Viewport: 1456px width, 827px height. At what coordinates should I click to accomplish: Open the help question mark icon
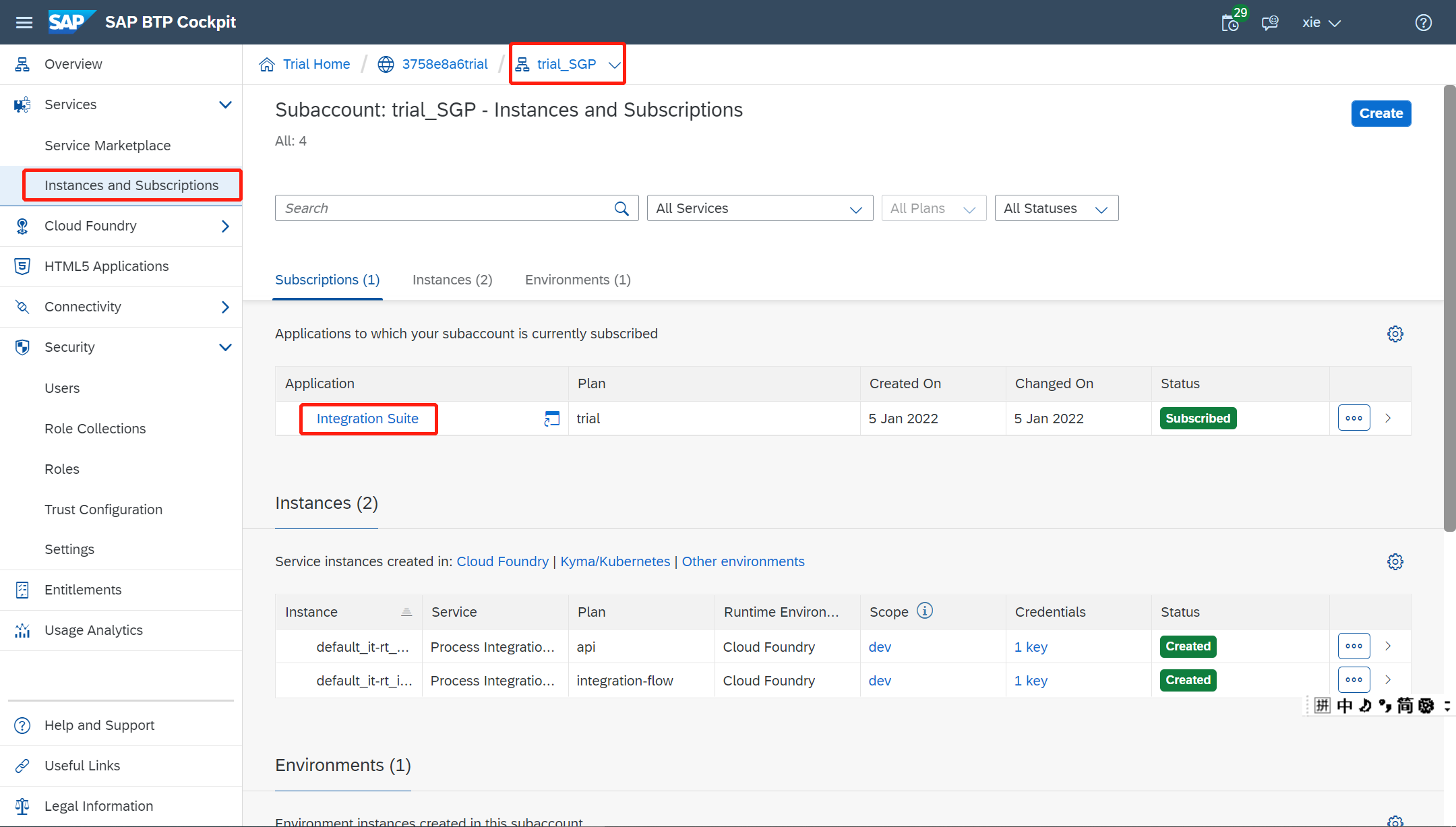click(1423, 22)
